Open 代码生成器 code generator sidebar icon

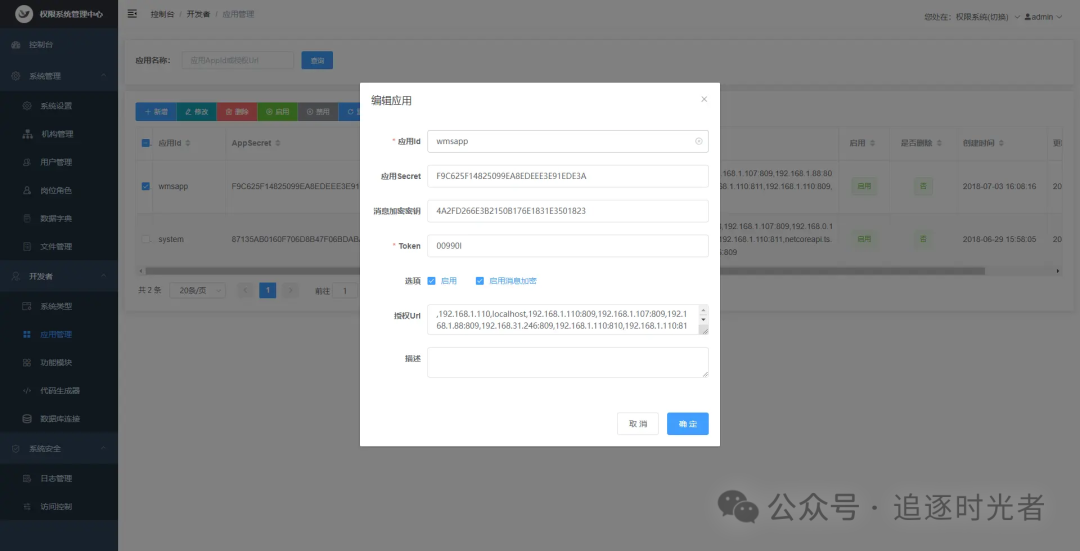pyautogui.click(x=27, y=391)
